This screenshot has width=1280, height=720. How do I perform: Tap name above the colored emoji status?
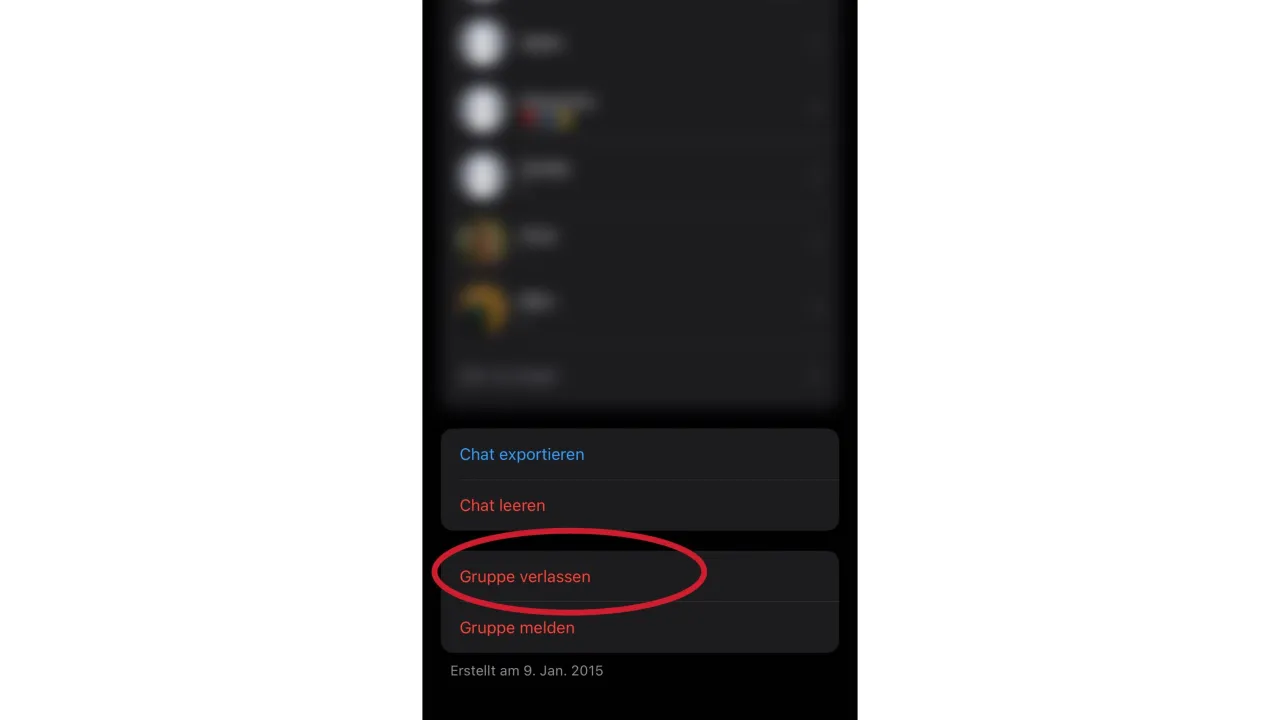coord(557,100)
